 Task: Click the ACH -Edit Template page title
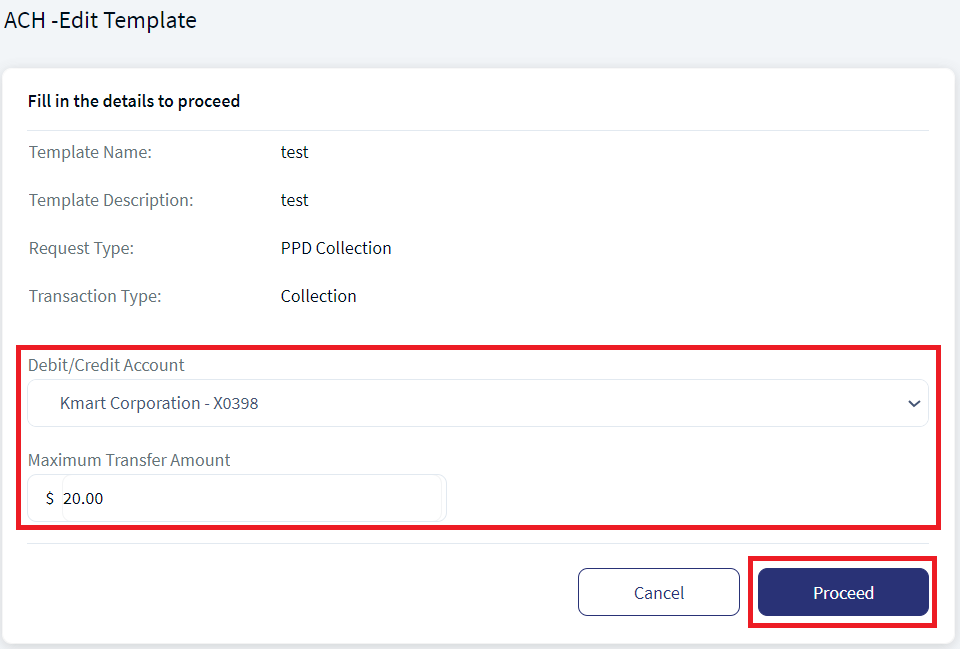click(x=100, y=20)
